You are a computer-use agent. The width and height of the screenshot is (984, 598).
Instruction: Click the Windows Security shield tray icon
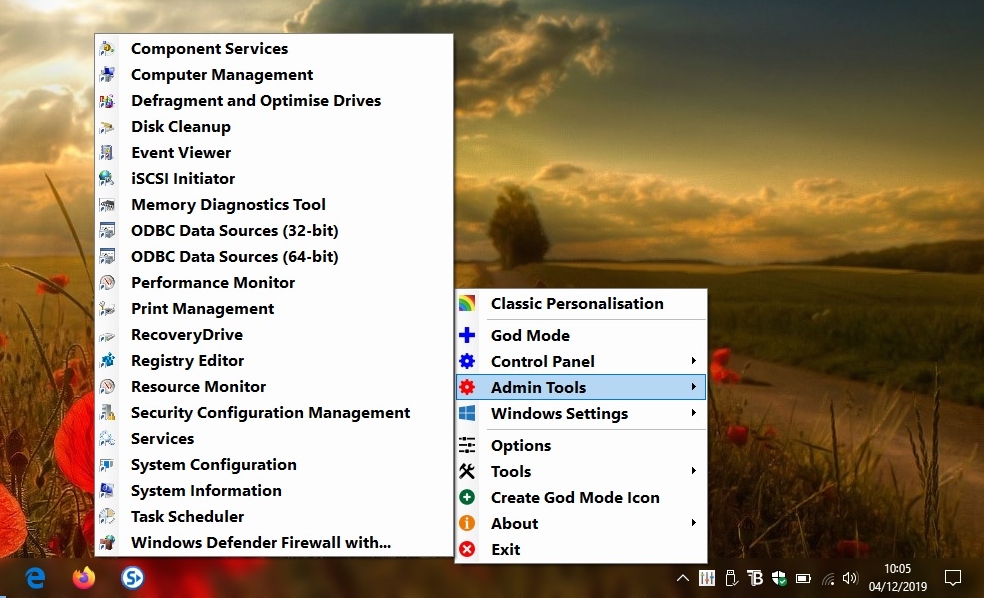click(779, 579)
